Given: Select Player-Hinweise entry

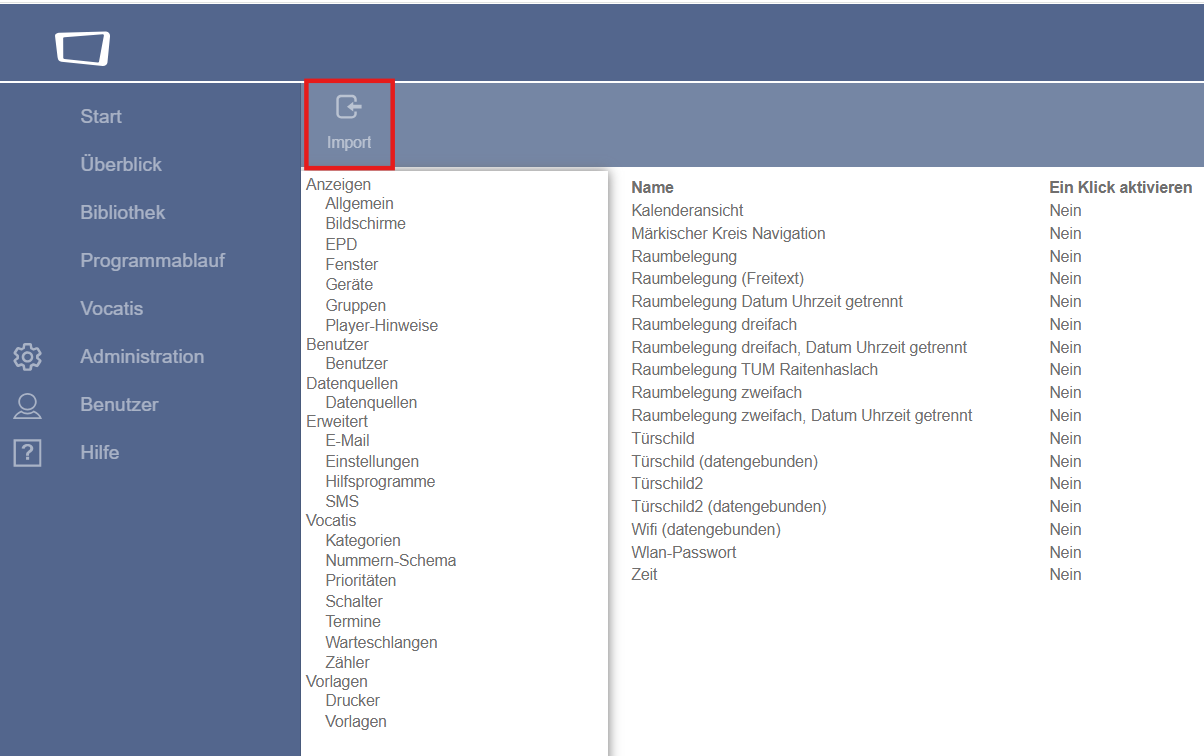Looking at the screenshot, I should pyautogui.click(x=382, y=325).
